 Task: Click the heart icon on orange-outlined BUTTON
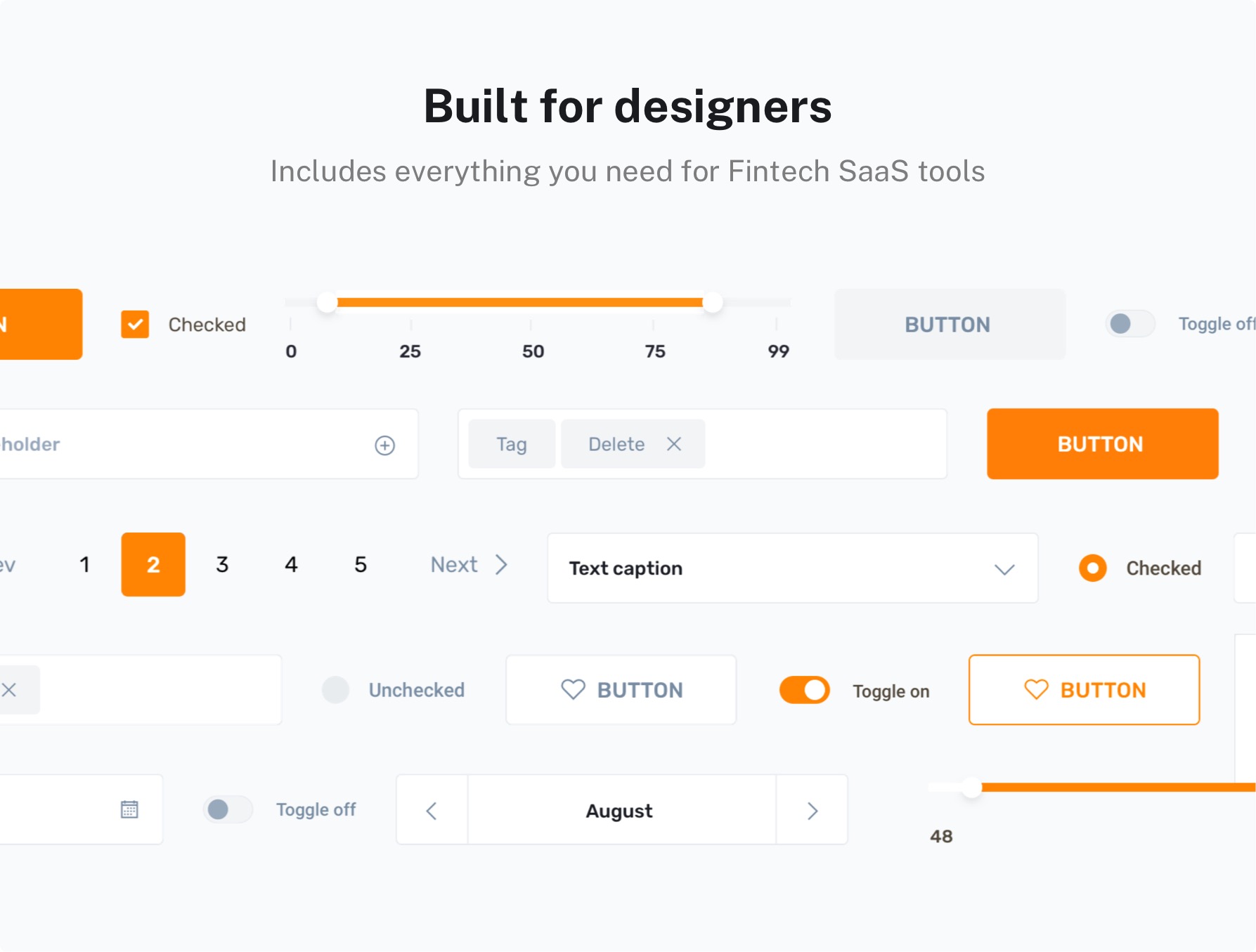1036,690
